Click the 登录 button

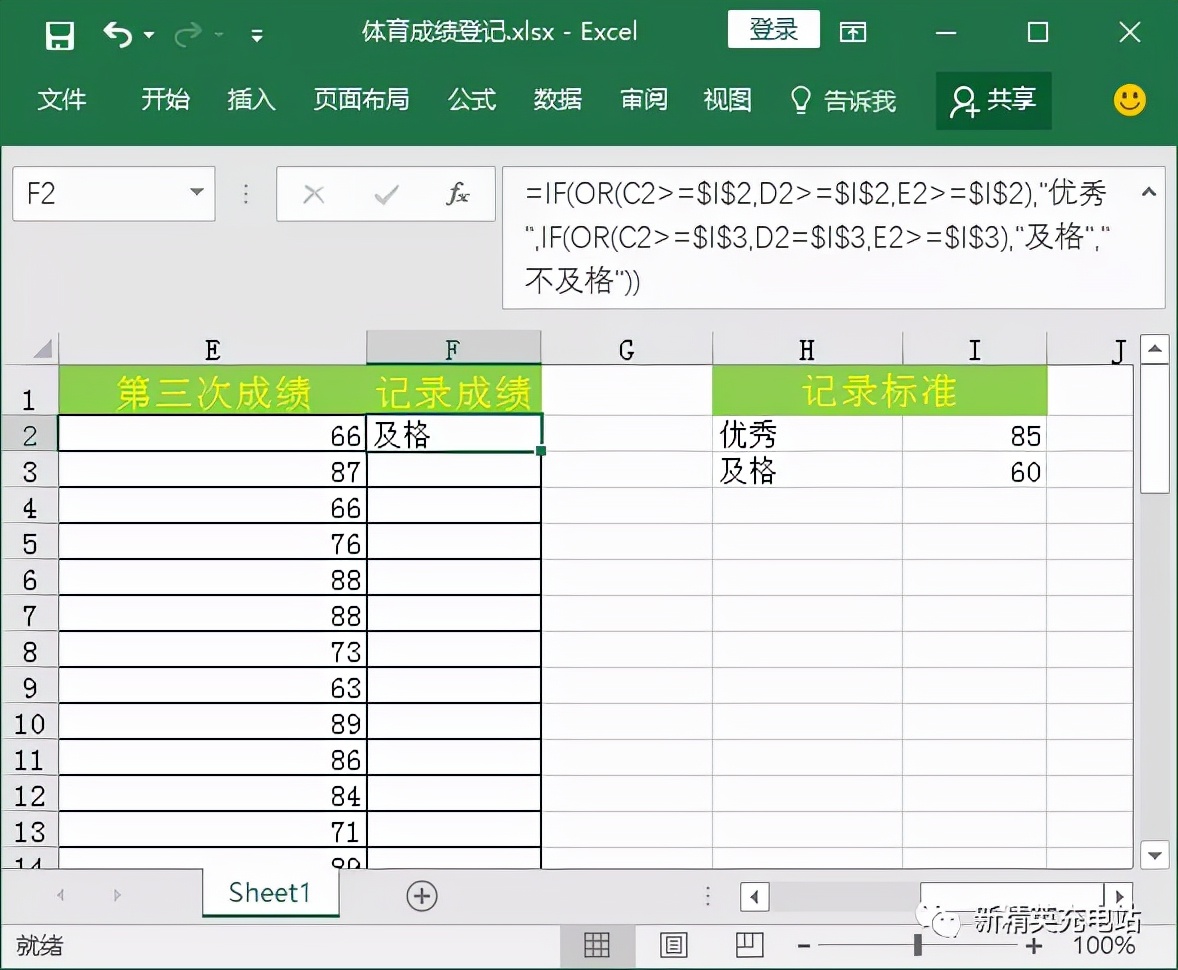coord(773,31)
